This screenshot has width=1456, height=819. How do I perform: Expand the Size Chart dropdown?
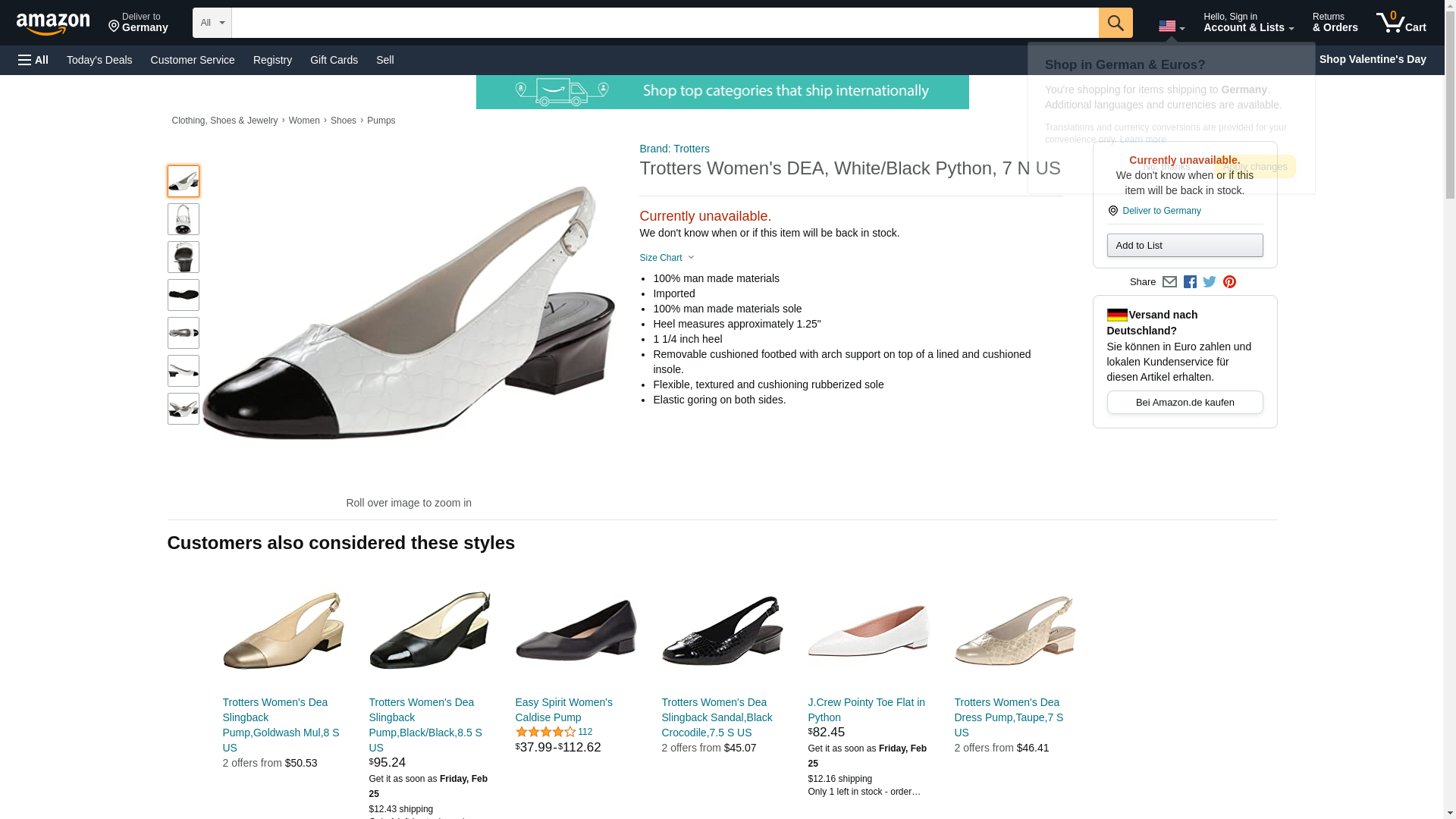point(667,258)
